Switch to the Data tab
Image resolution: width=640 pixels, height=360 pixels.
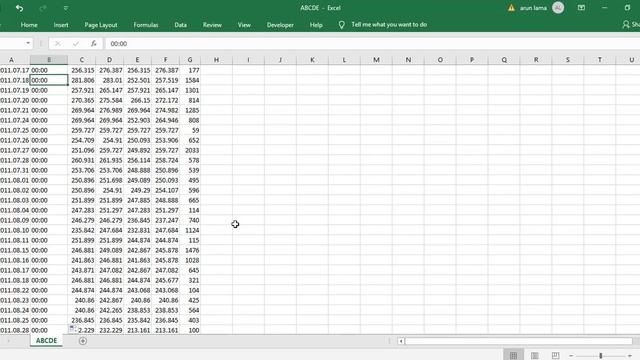(x=180, y=25)
